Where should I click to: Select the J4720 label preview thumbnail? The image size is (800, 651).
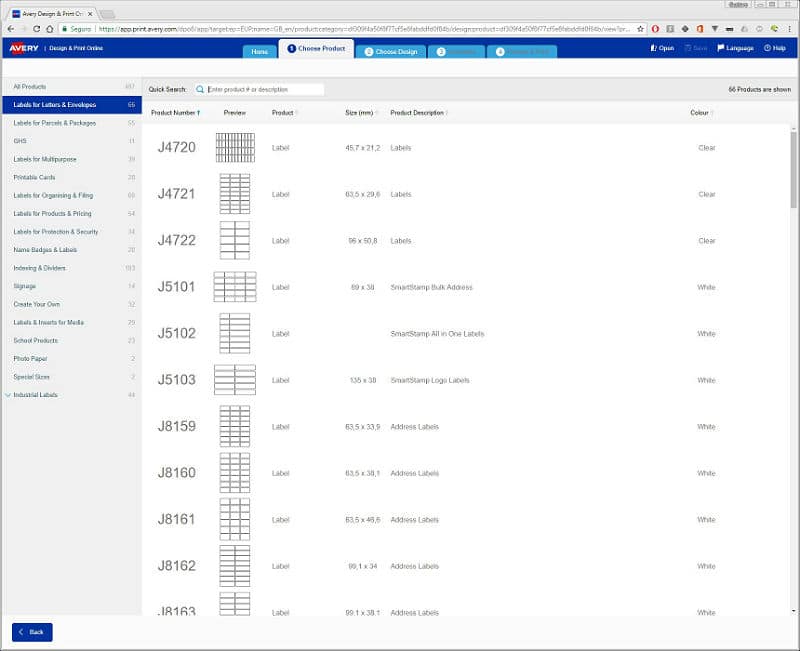click(x=235, y=147)
